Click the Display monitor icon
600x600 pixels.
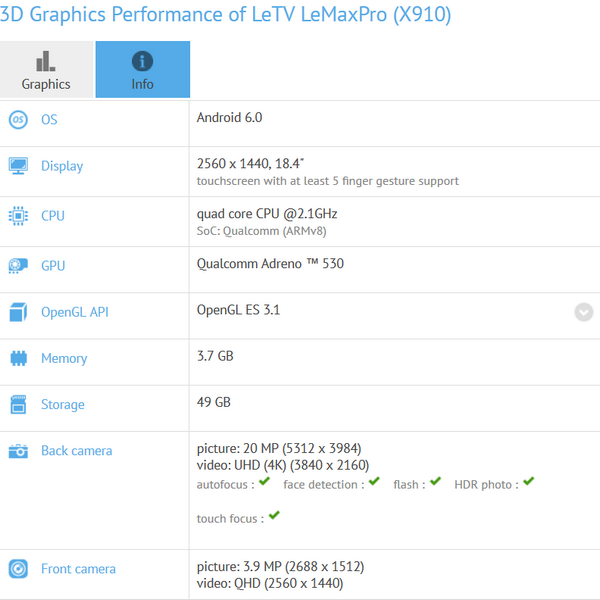point(18,166)
